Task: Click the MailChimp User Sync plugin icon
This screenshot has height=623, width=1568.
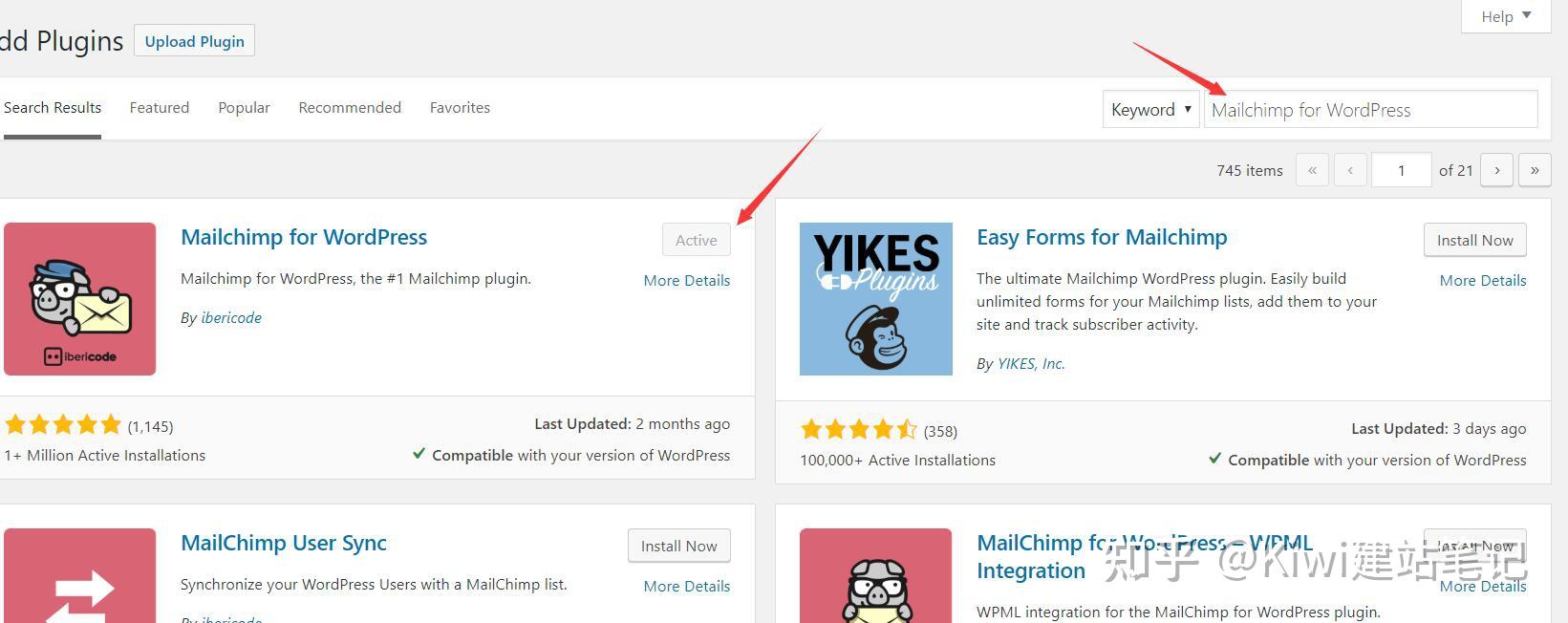Action: (79, 575)
